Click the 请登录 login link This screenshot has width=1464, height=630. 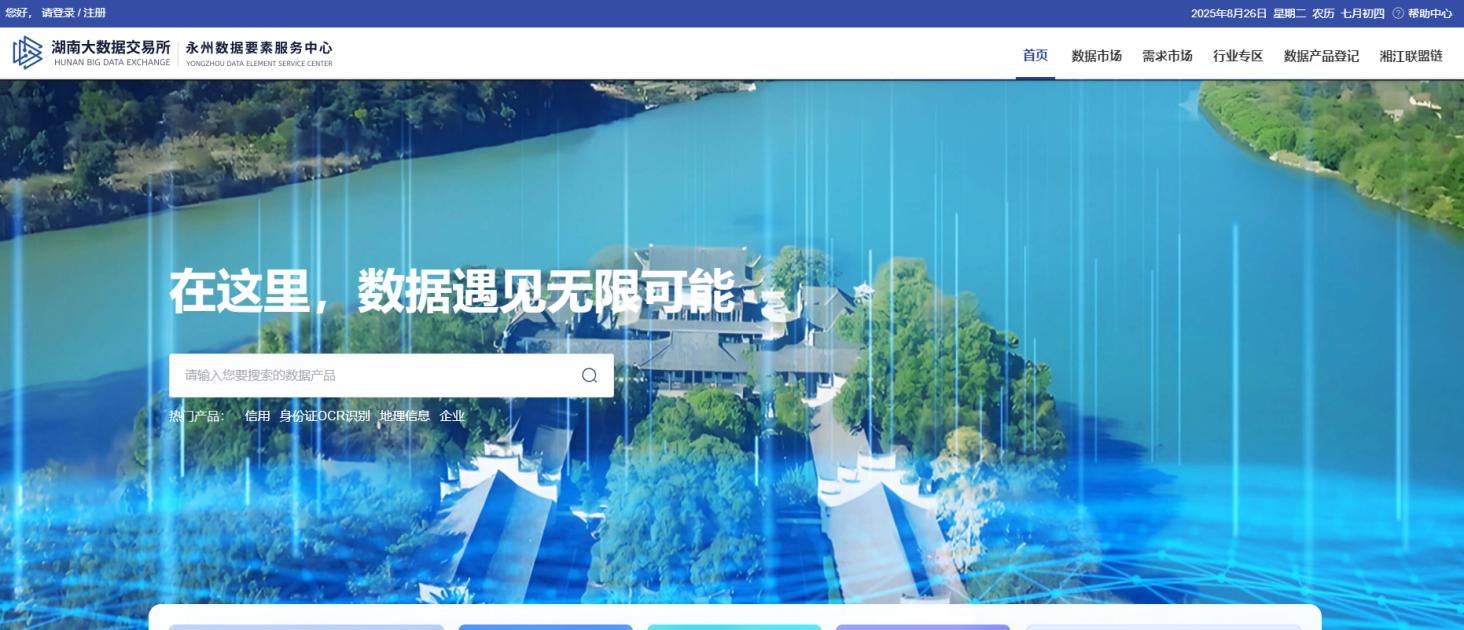click(x=58, y=13)
